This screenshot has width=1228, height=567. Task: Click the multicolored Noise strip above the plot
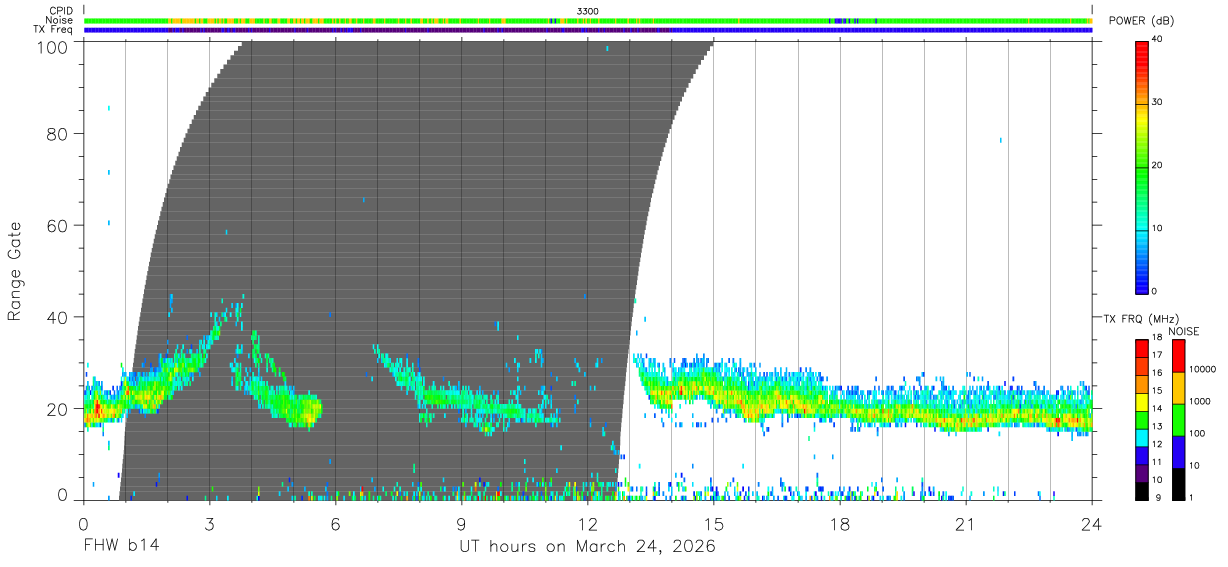588,20
